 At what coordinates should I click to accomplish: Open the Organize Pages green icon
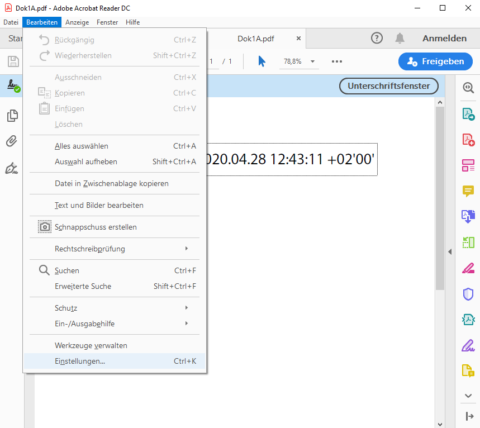(x=468, y=242)
